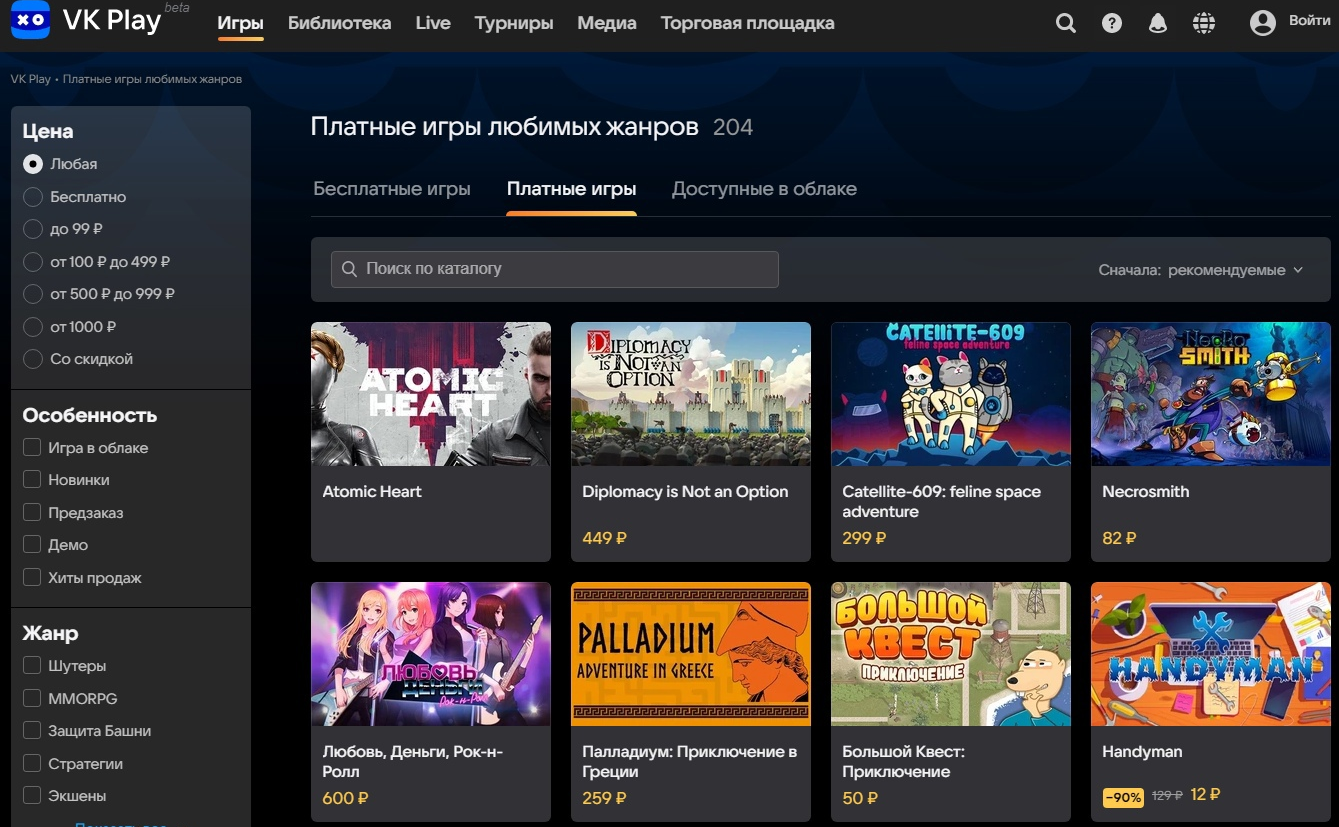Open Любовь, Деньги, Рок-н-Ролл cover art
Screen dimensions: 1339x827
coord(431,654)
